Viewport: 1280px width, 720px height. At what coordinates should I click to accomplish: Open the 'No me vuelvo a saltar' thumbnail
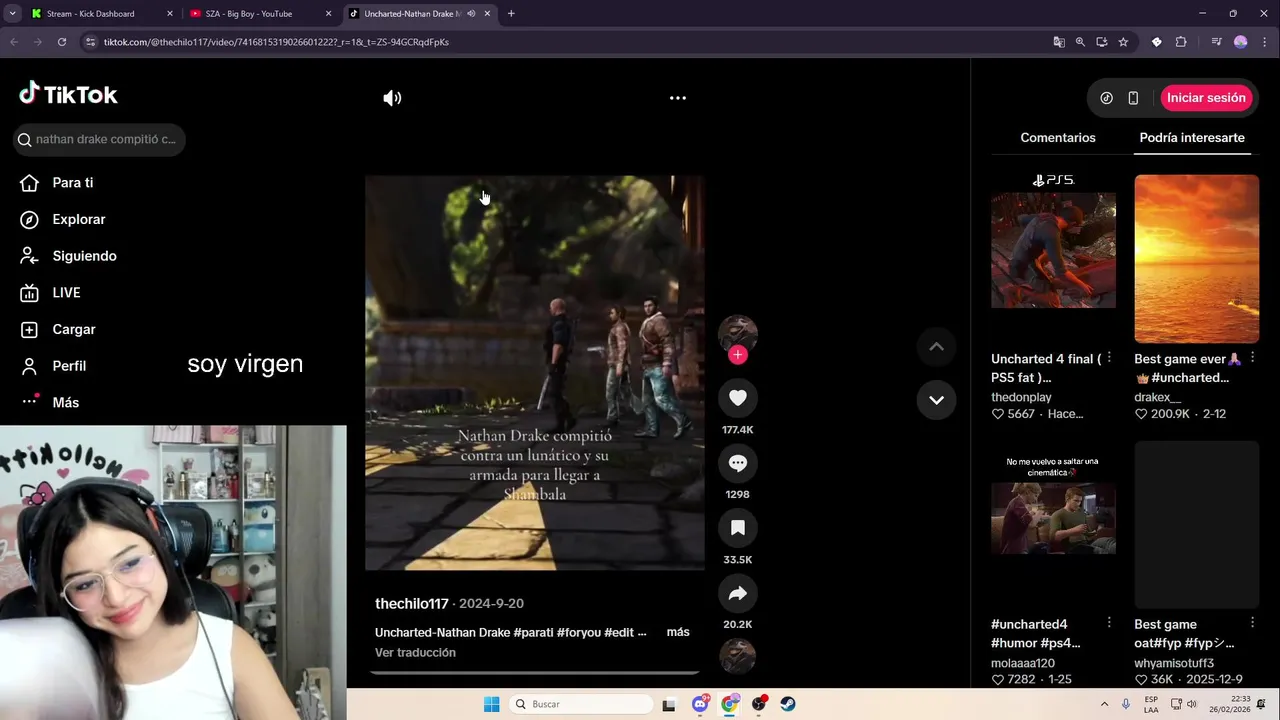1053,524
